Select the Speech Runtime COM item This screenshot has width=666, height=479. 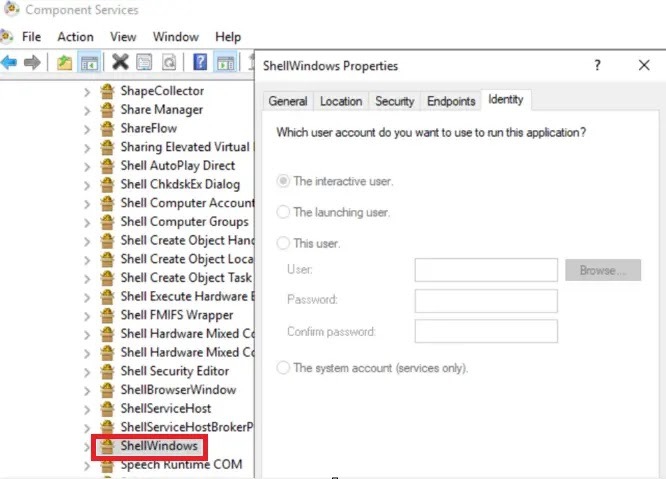[x=181, y=465]
